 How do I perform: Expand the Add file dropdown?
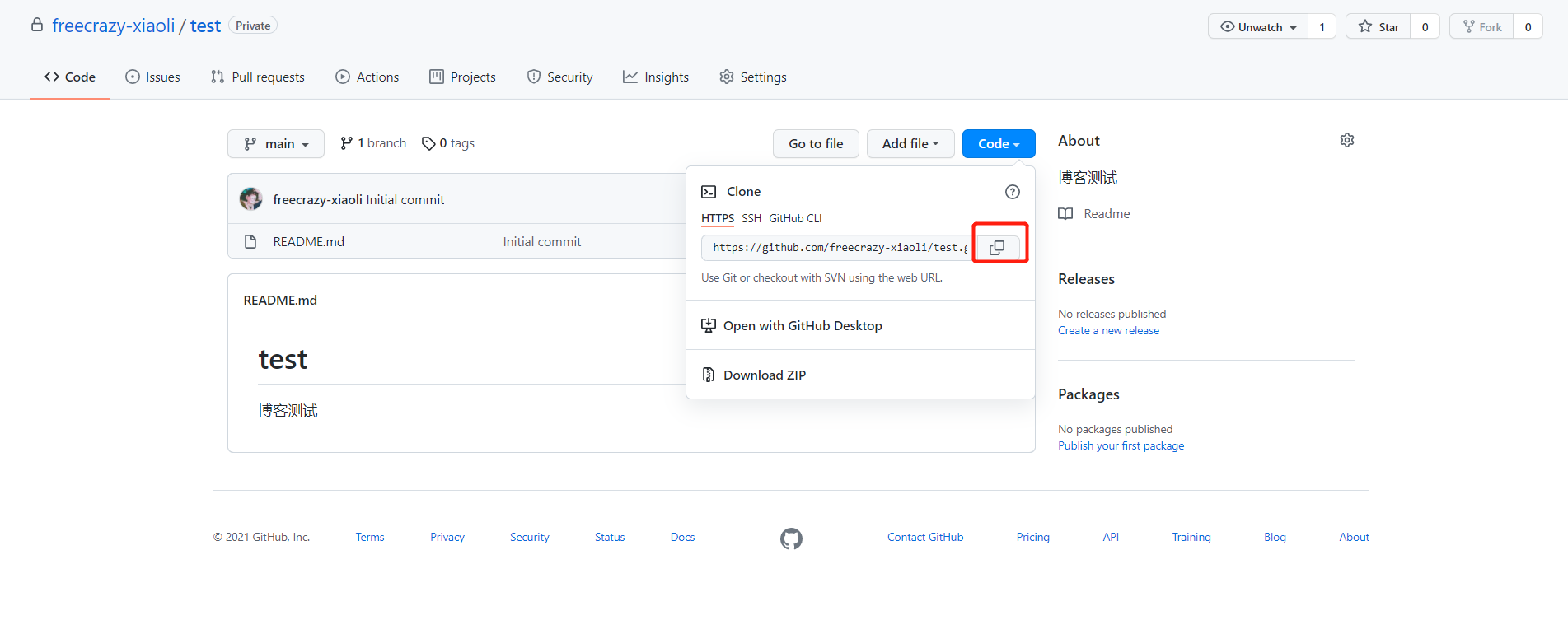(x=910, y=144)
